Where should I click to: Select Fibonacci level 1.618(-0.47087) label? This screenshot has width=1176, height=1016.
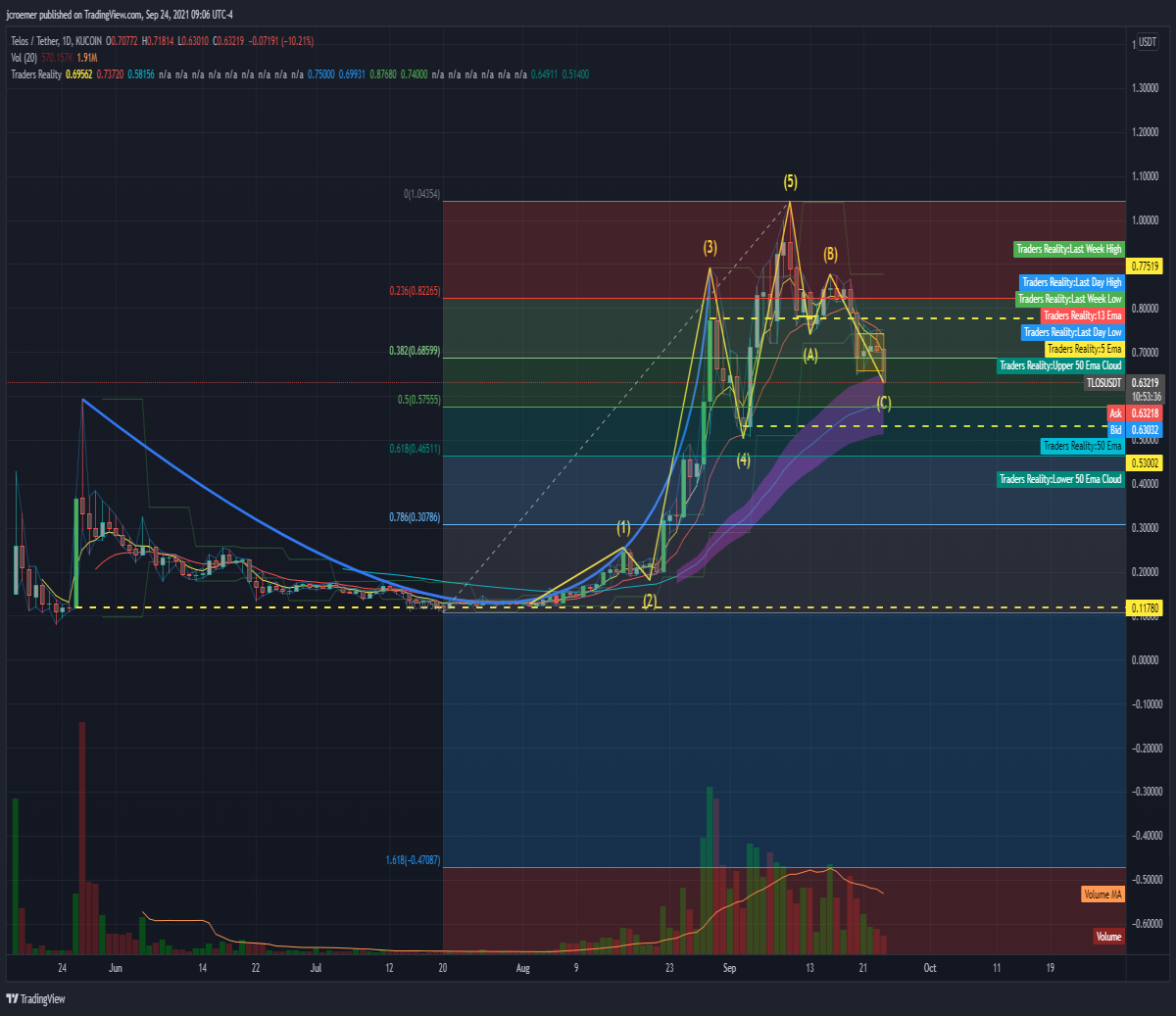(x=413, y=860)
